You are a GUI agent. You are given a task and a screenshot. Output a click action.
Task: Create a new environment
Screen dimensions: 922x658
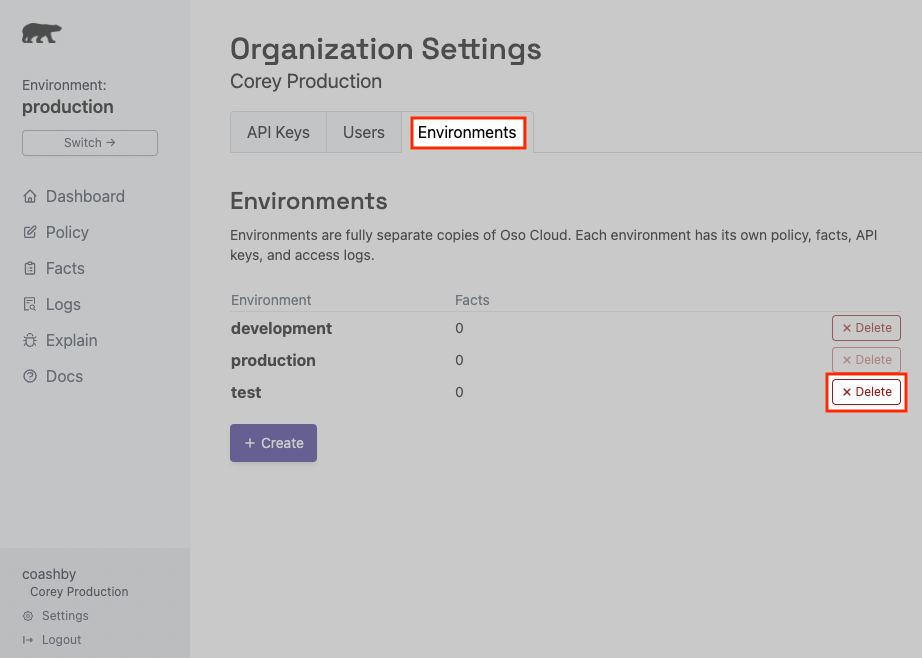(273, 443)
